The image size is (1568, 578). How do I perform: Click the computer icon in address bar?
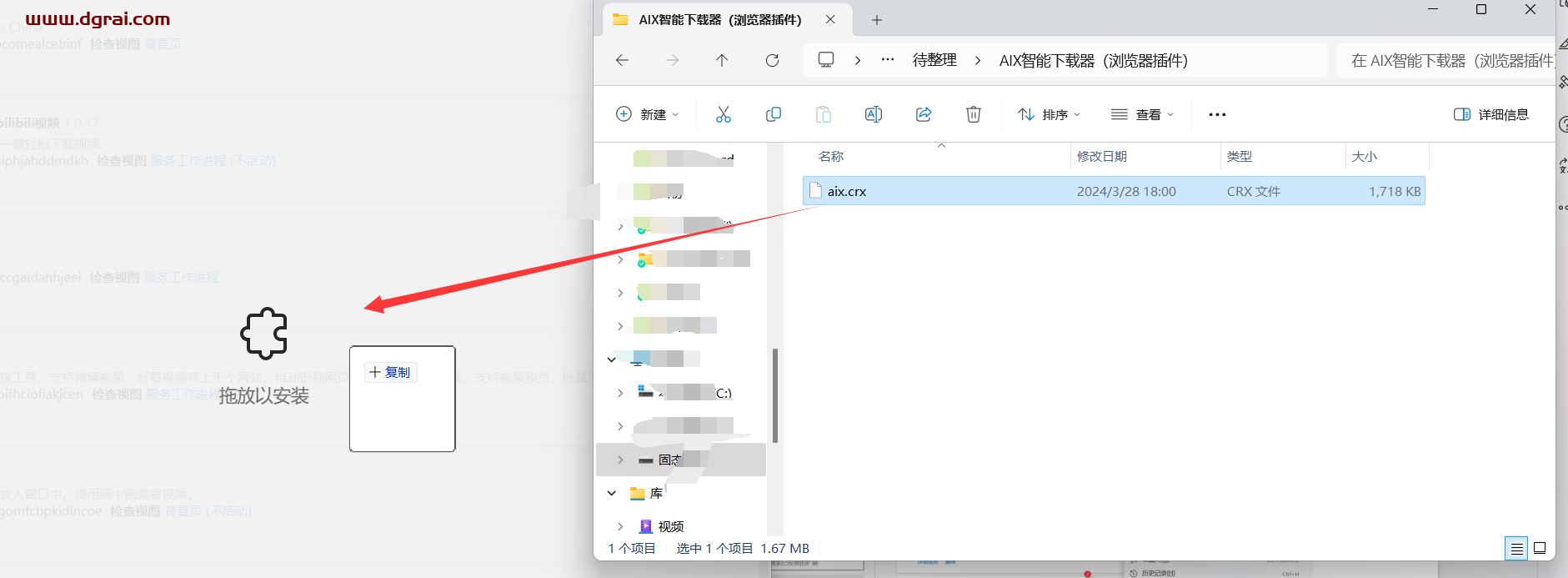click(826, 60)
